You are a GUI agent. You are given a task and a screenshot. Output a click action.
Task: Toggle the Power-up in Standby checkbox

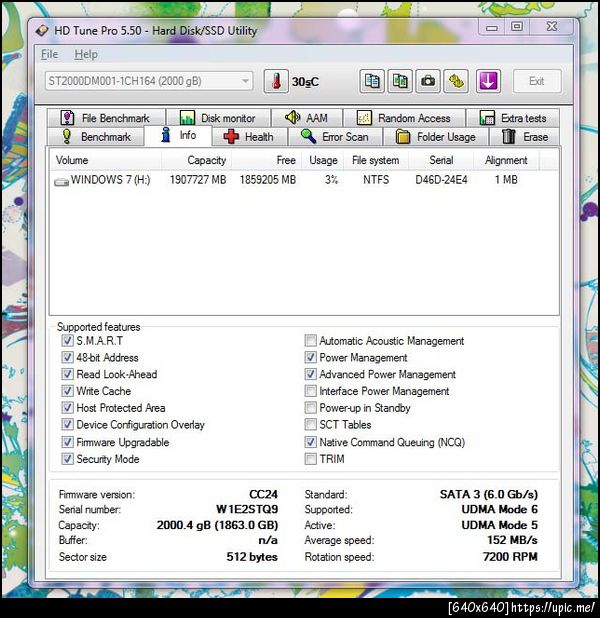[311, 407]
